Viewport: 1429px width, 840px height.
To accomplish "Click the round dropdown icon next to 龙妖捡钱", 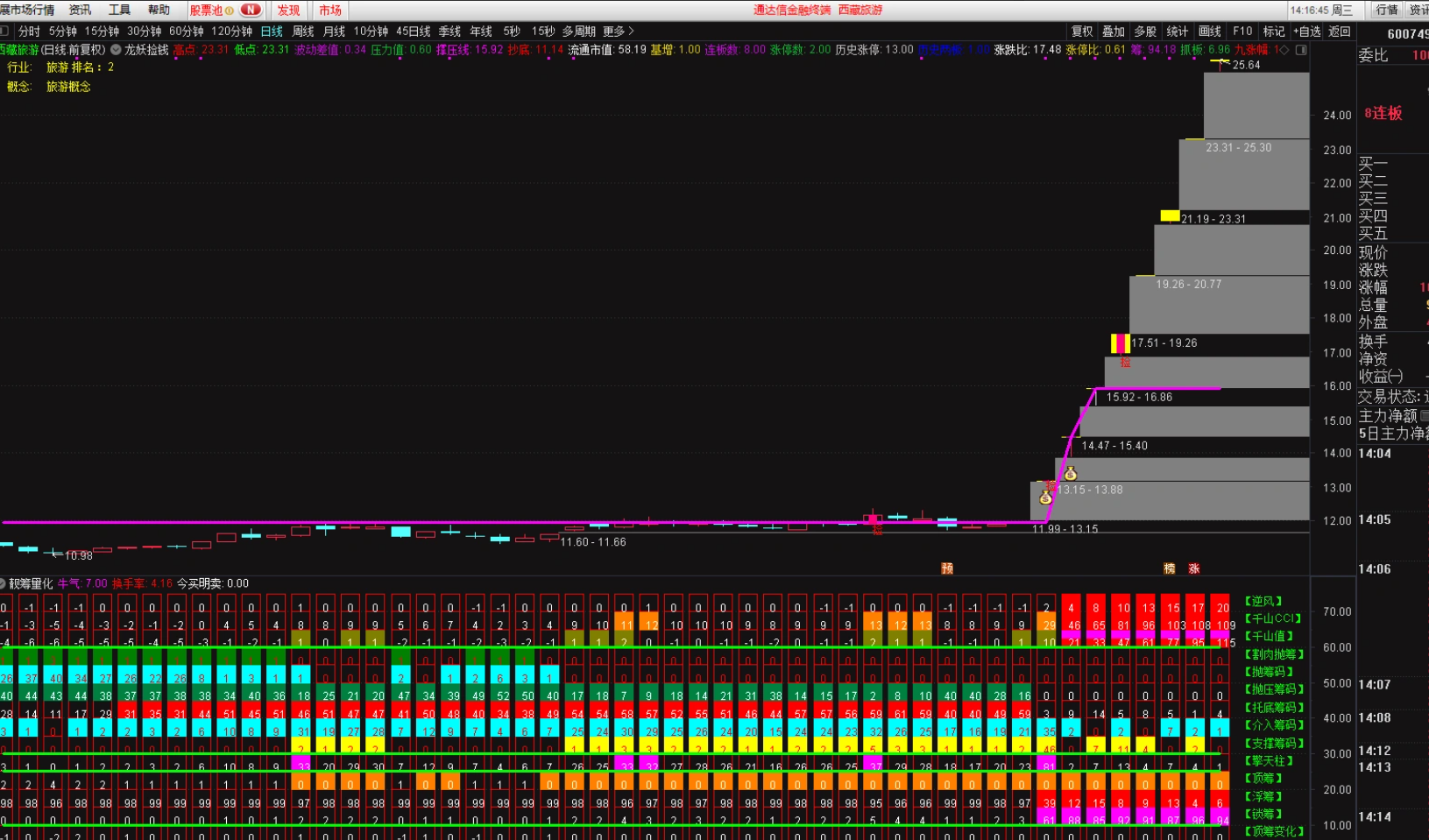I will point(116,50).
